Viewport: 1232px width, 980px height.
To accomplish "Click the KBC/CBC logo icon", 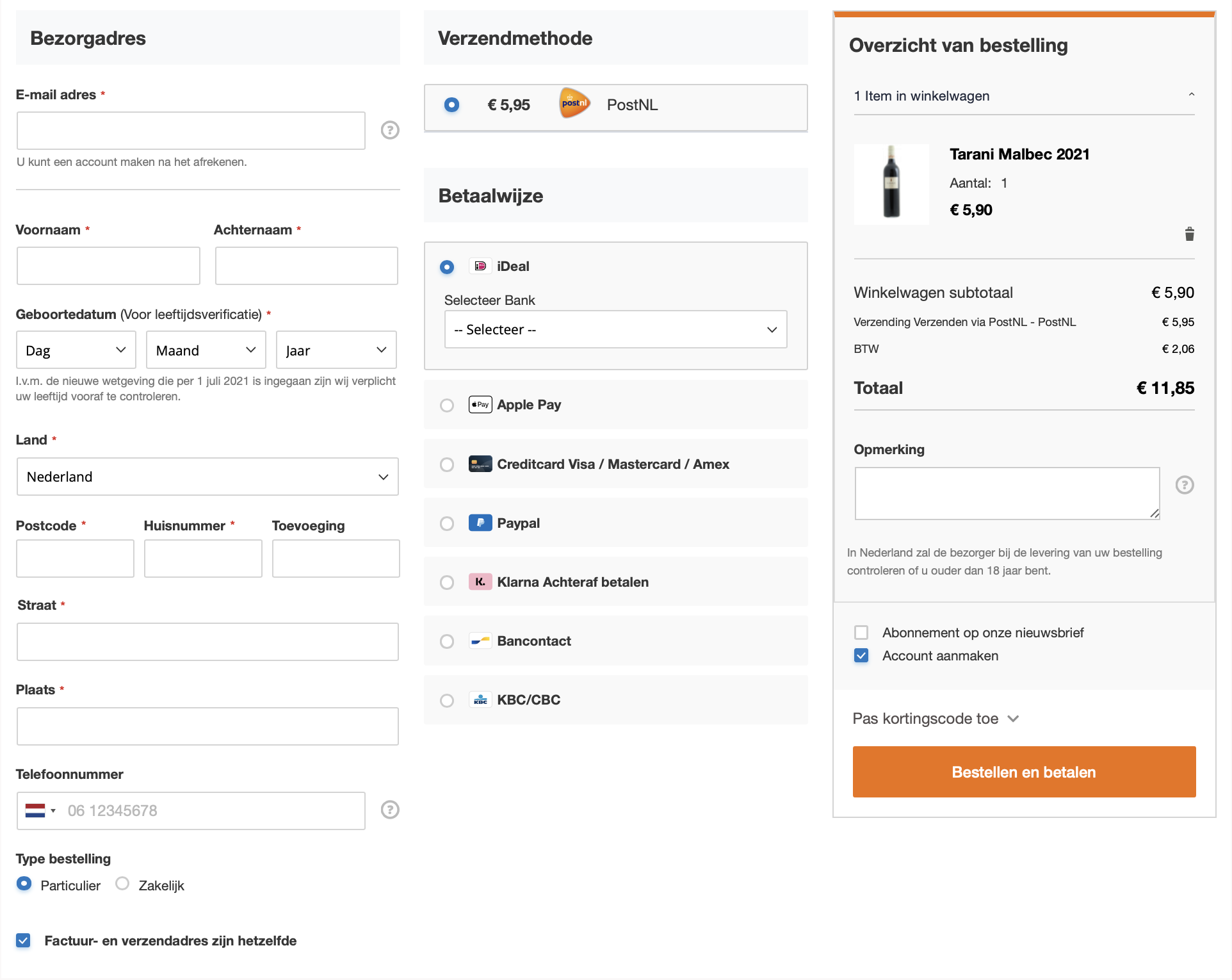I will click(x=480, y=699).
